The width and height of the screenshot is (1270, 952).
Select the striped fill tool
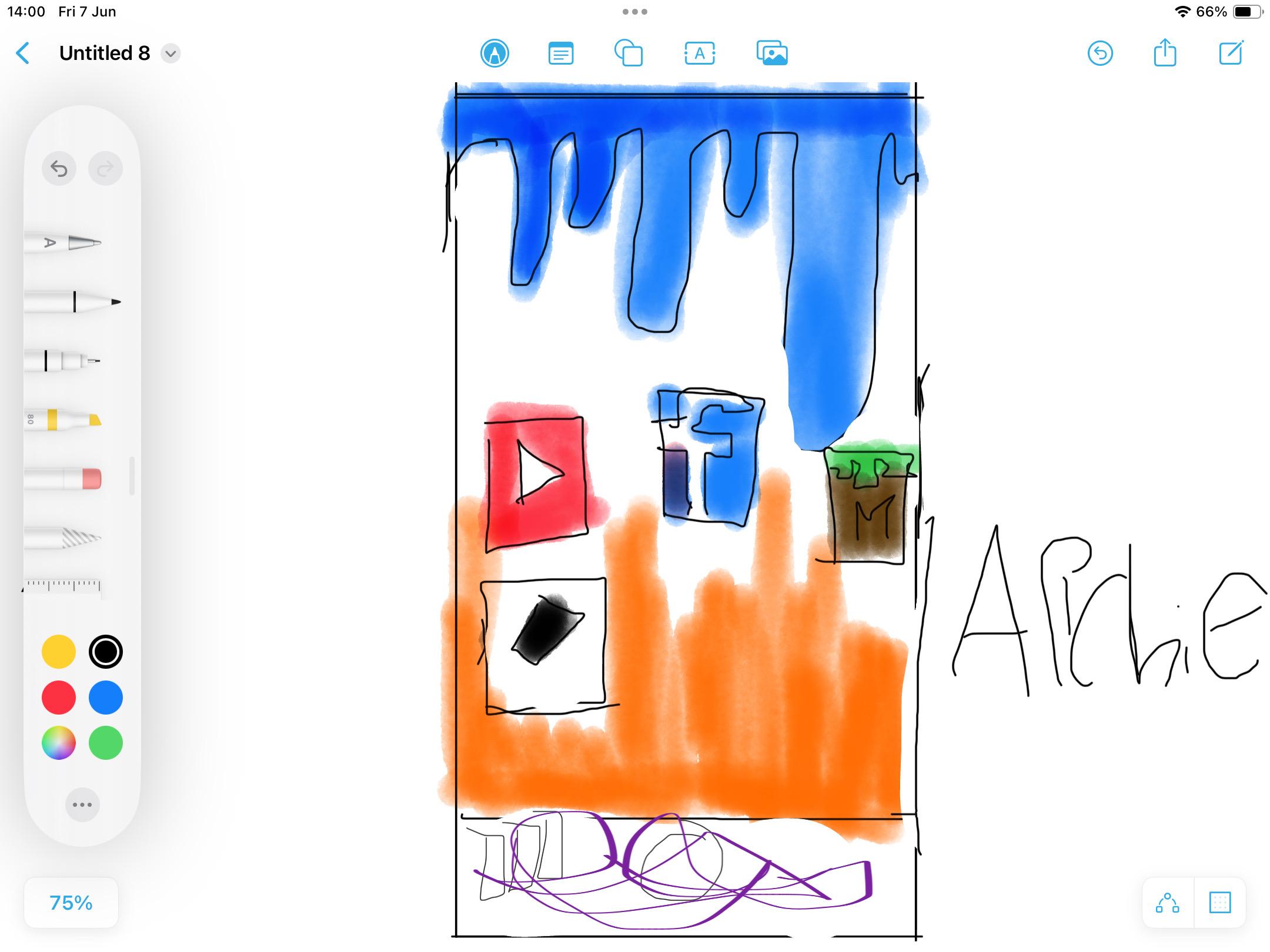point(63,538)
